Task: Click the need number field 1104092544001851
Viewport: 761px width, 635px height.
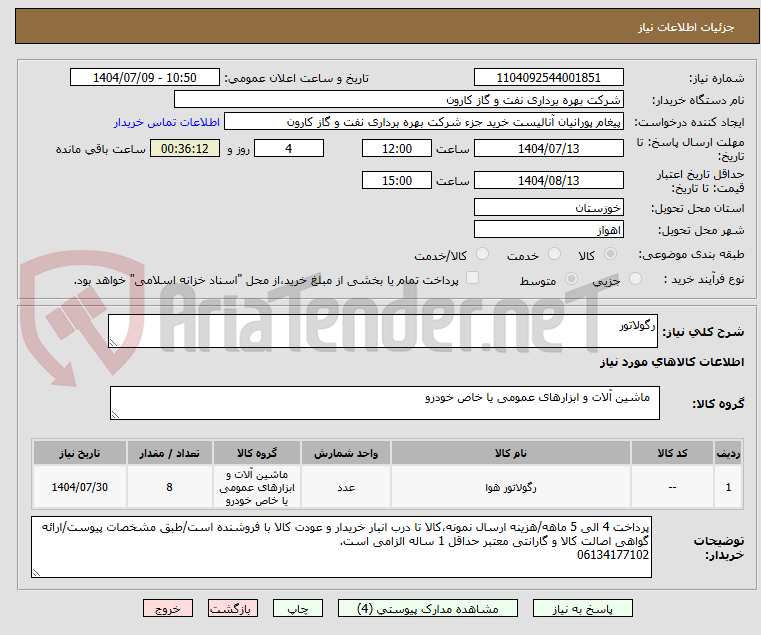Action: point(548,78)
